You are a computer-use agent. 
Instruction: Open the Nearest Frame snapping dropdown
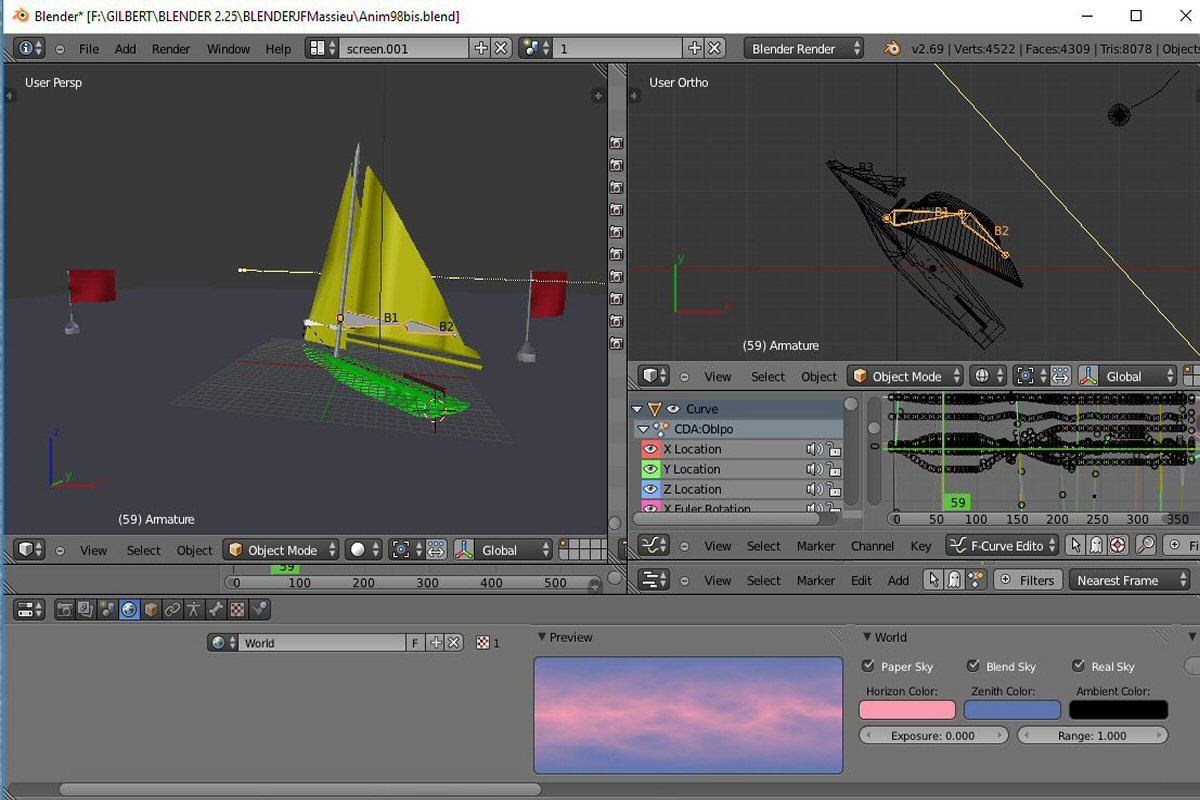[x=1130, y=580]
